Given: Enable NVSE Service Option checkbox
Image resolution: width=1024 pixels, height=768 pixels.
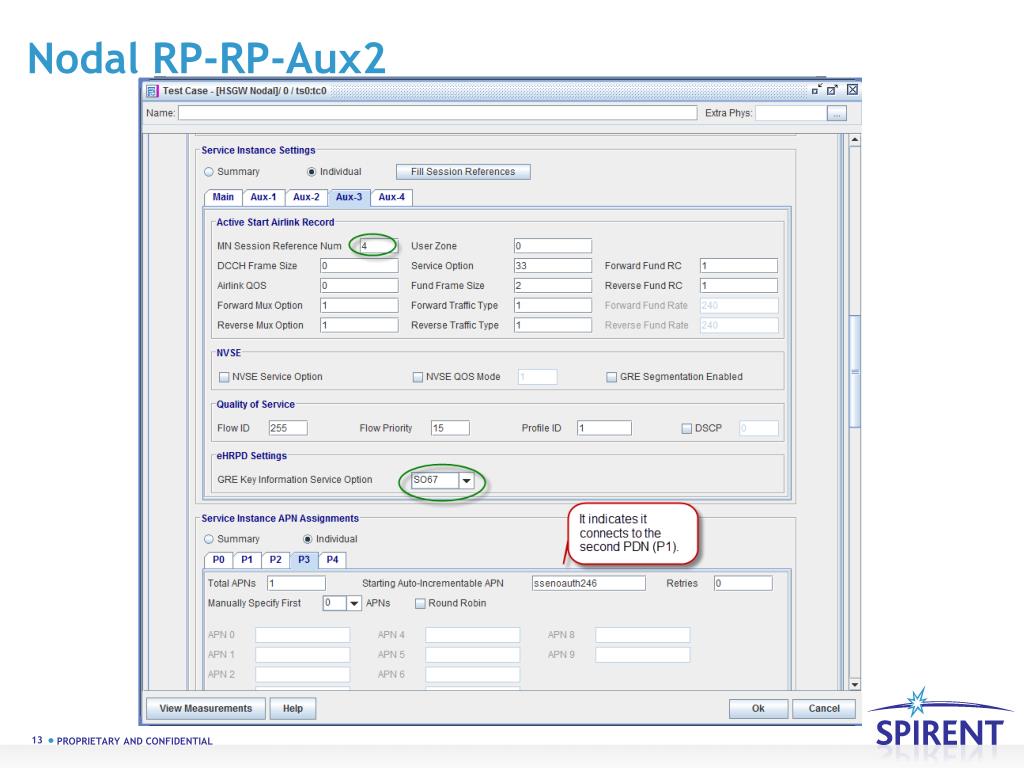Looking at the screenshot, I should (224, 377).
